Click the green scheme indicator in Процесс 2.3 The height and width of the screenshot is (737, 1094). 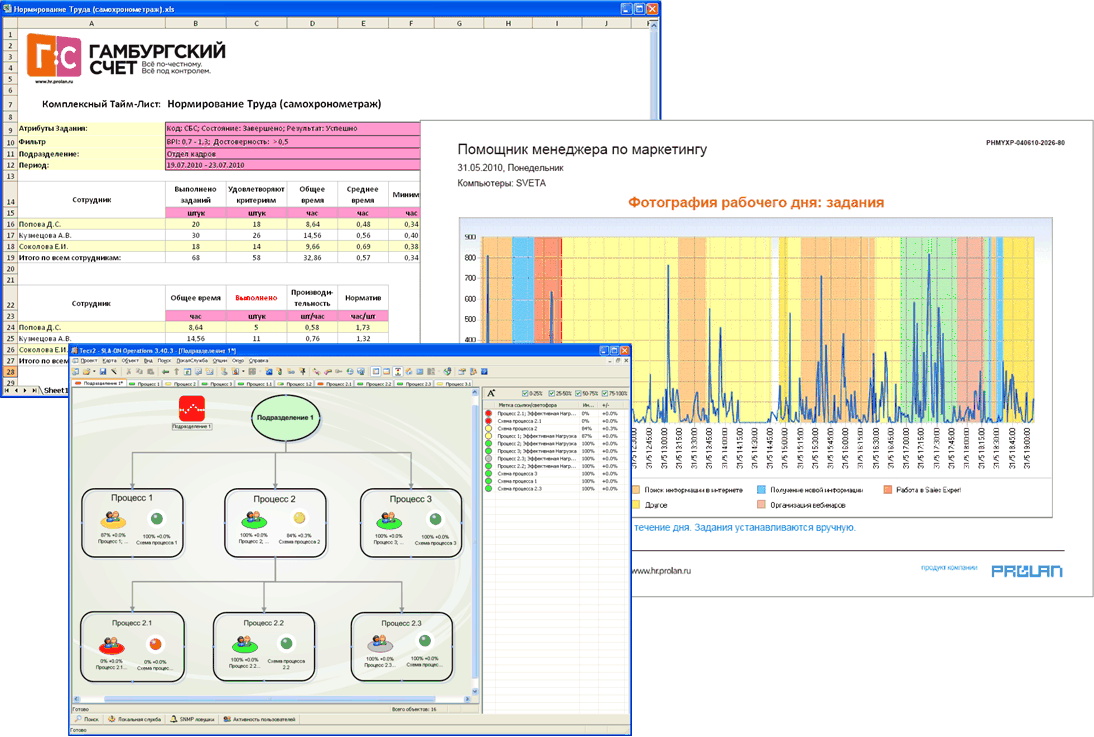(x=425, y=641)
